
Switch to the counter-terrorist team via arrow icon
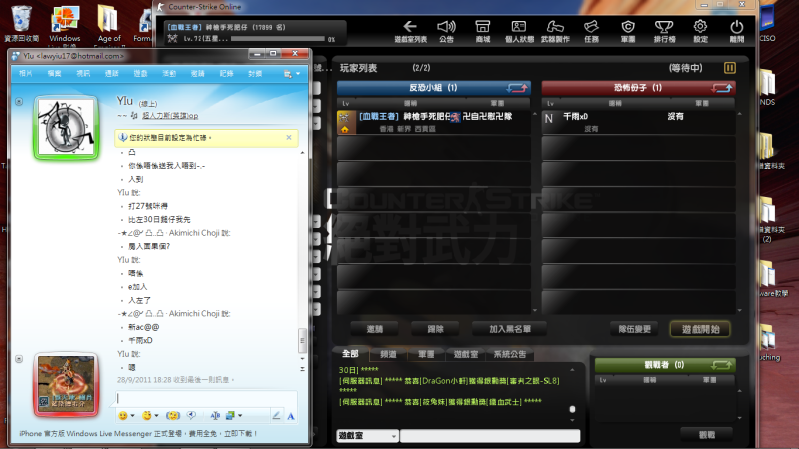(517, 88)
